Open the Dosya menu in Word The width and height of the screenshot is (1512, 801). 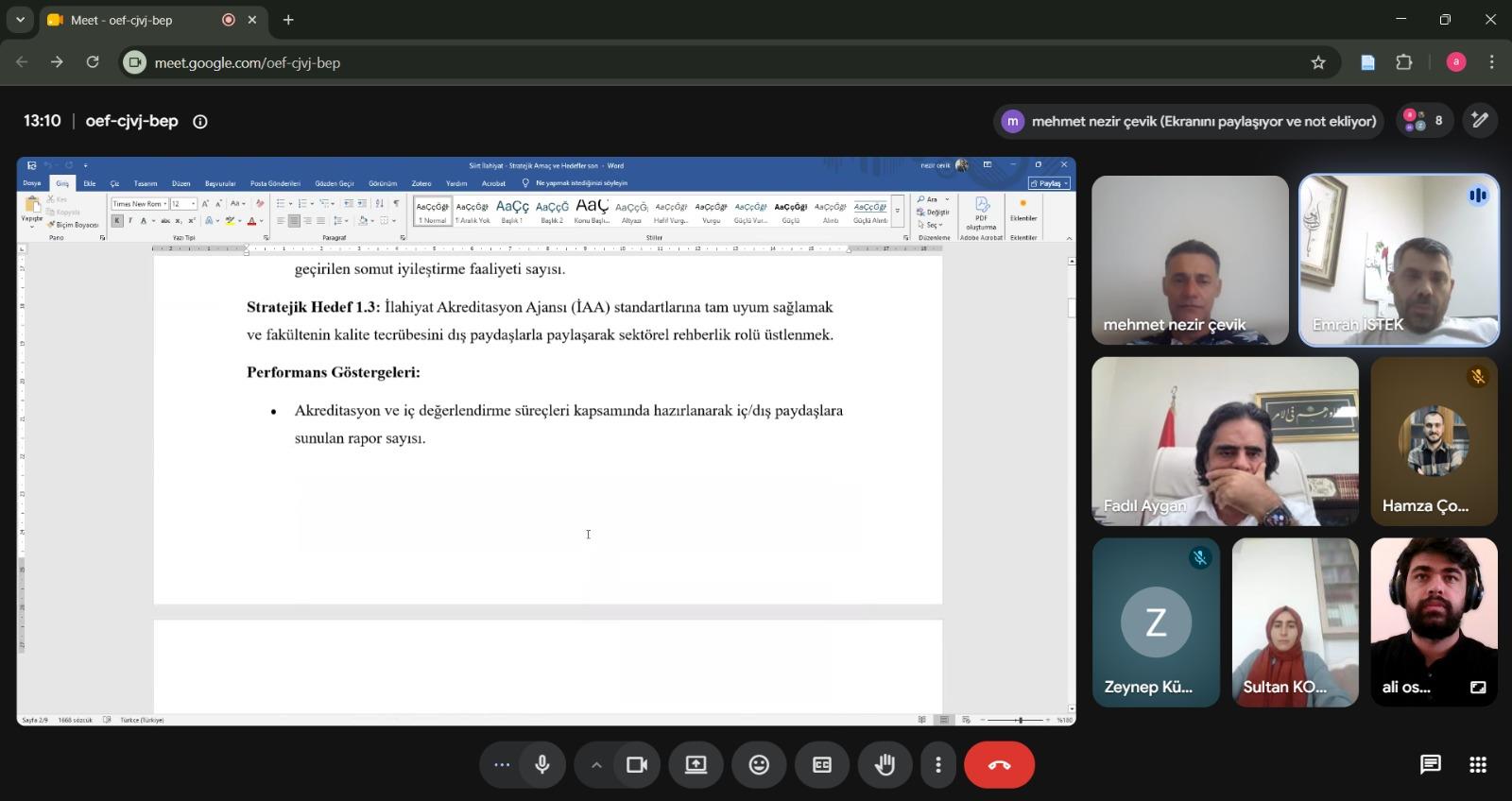point(32,183)
